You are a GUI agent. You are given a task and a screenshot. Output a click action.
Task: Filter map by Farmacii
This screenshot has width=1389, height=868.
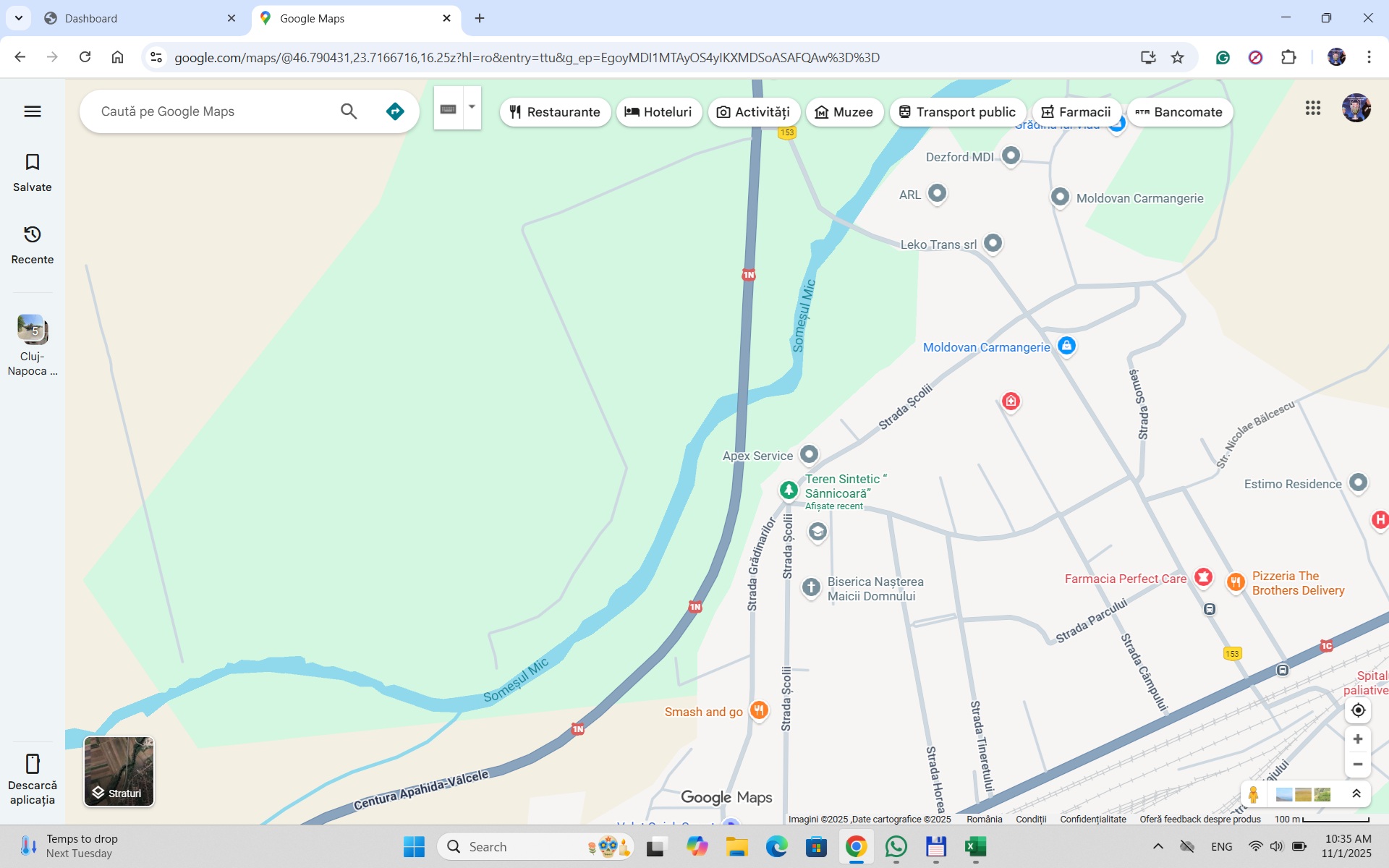pos(1076,112)
